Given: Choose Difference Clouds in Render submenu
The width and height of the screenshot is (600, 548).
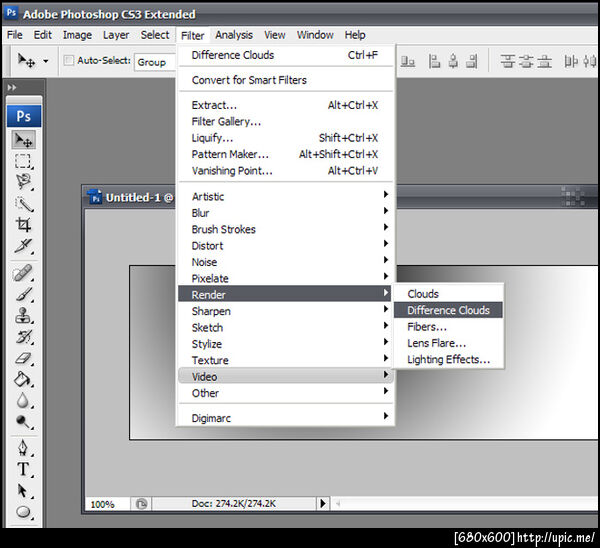Looking at the screenshot, I should point(448,310).
